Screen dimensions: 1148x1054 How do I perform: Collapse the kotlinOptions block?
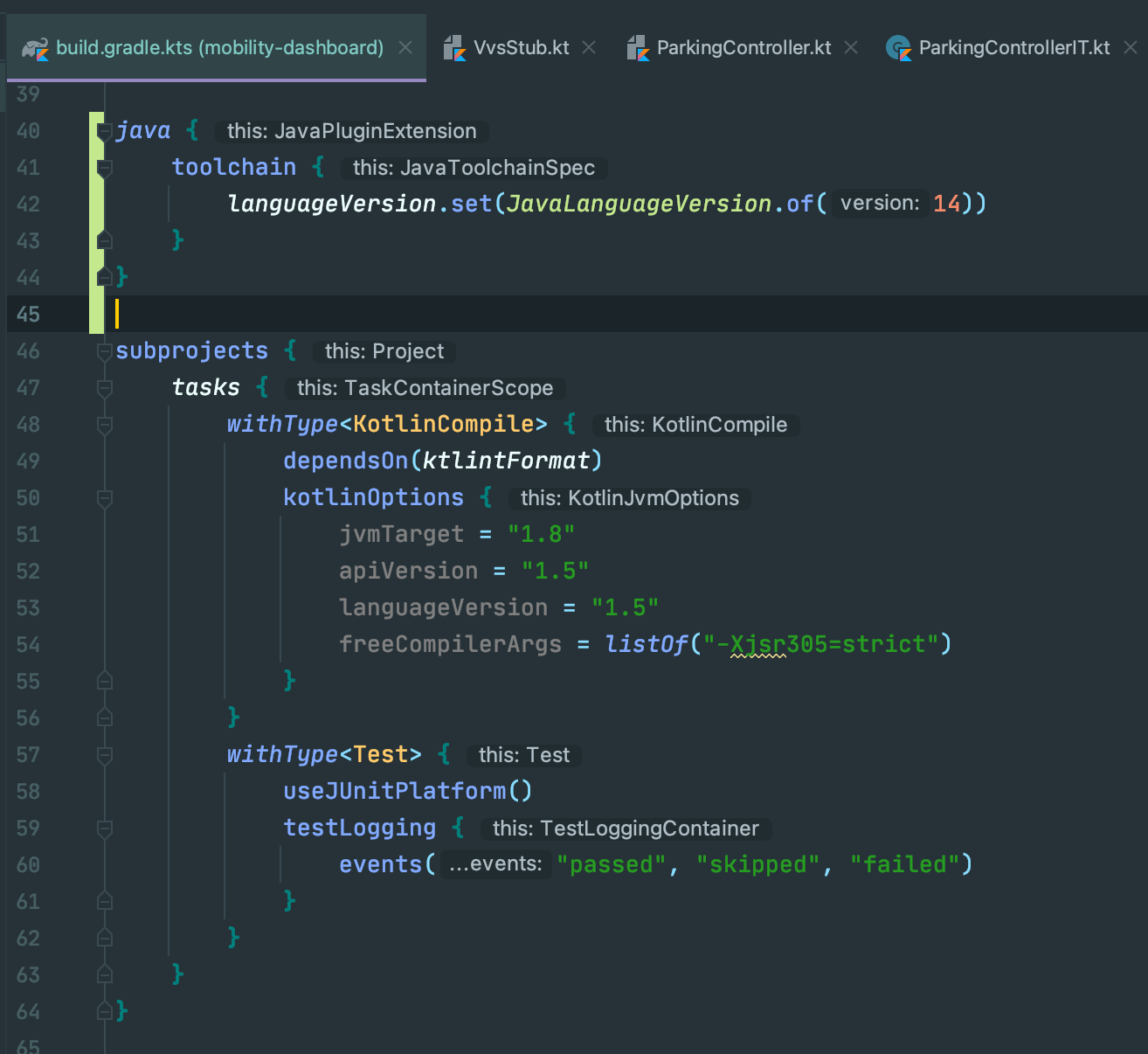pos(104,497)
